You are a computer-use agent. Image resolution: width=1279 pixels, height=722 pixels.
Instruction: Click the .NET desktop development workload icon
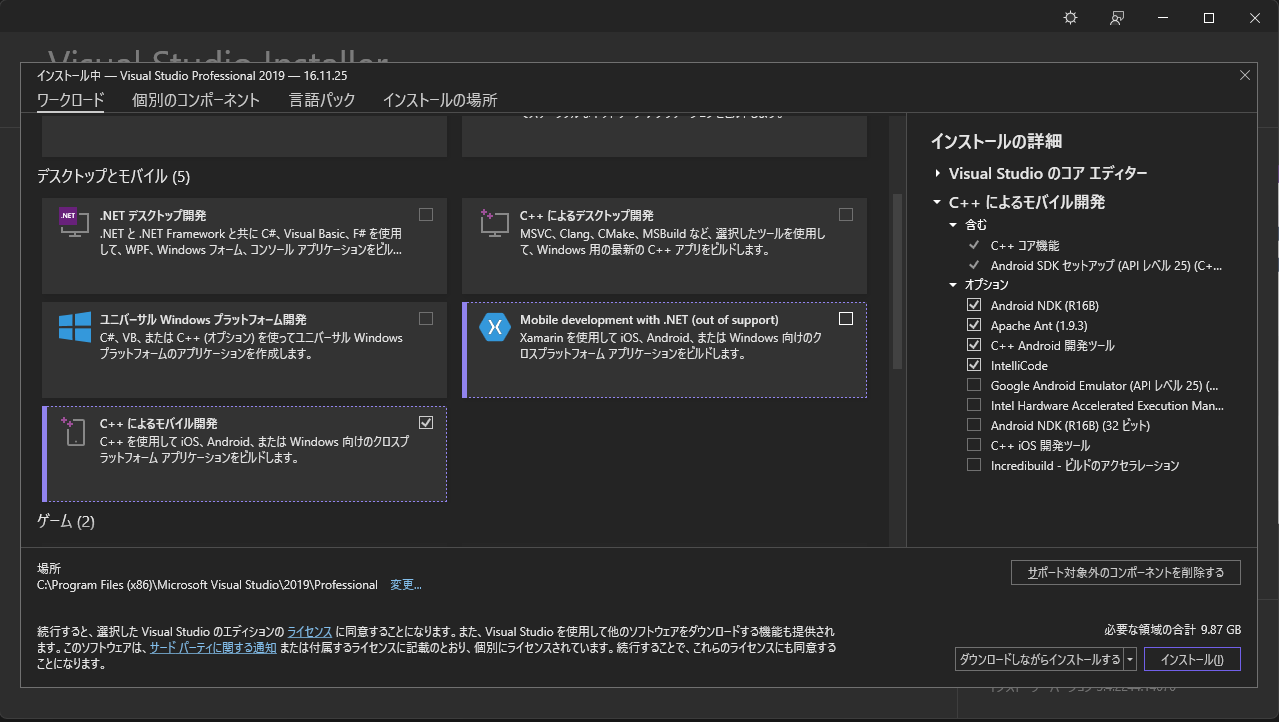pyautogui.click(x=74, y=222)
